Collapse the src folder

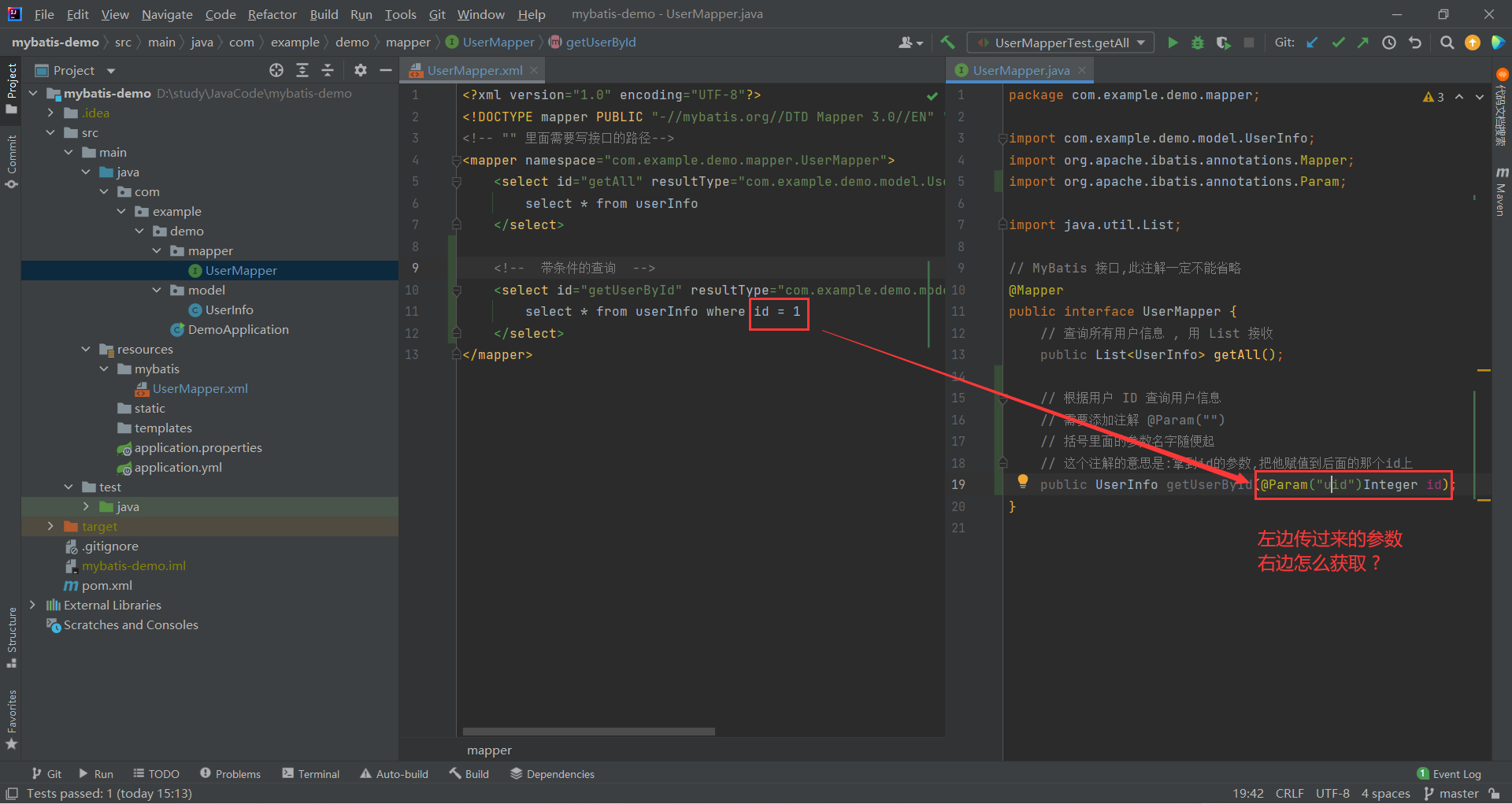(50, 132)
